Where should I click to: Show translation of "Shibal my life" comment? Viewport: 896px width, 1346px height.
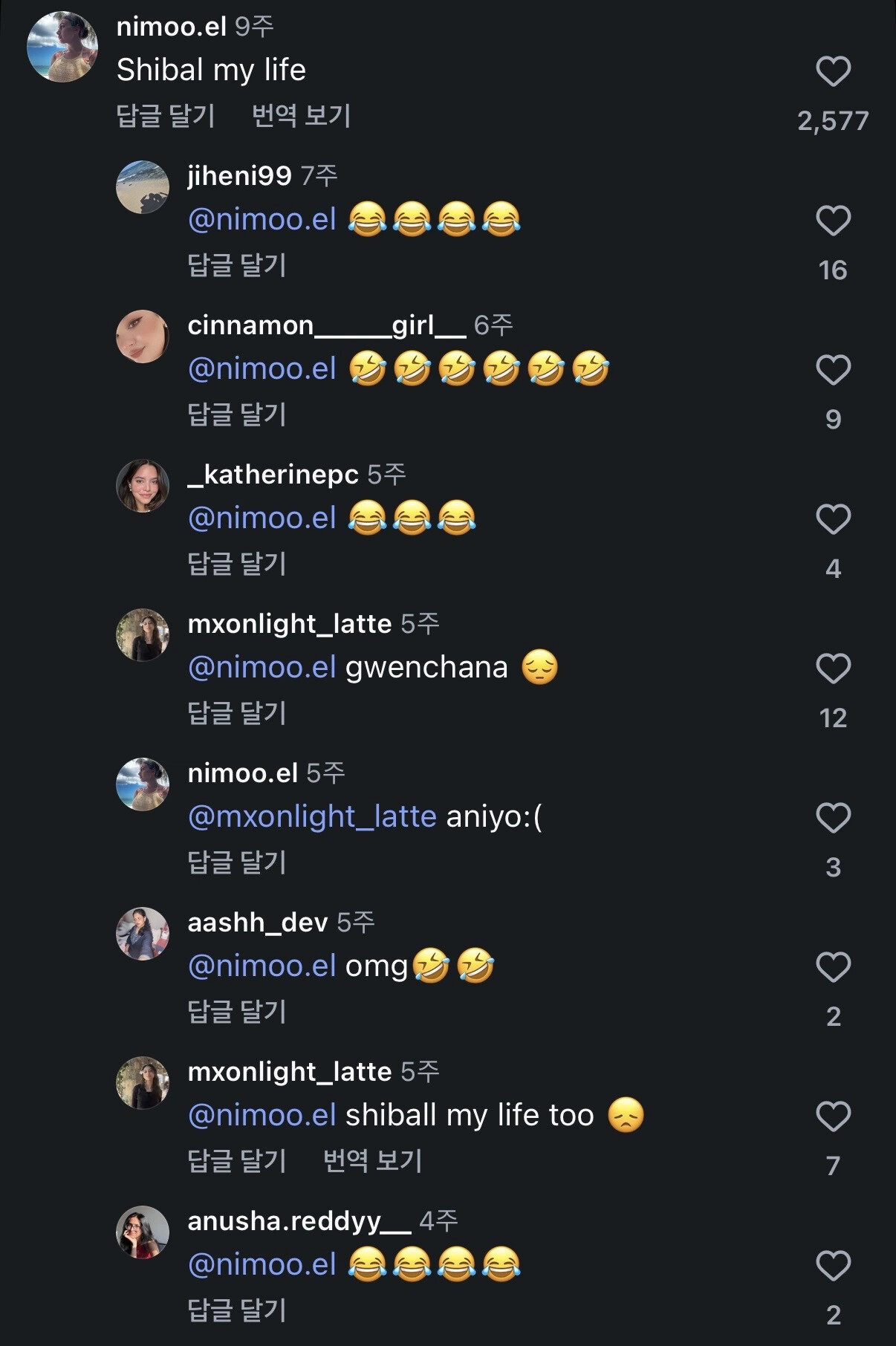[301, 116]
